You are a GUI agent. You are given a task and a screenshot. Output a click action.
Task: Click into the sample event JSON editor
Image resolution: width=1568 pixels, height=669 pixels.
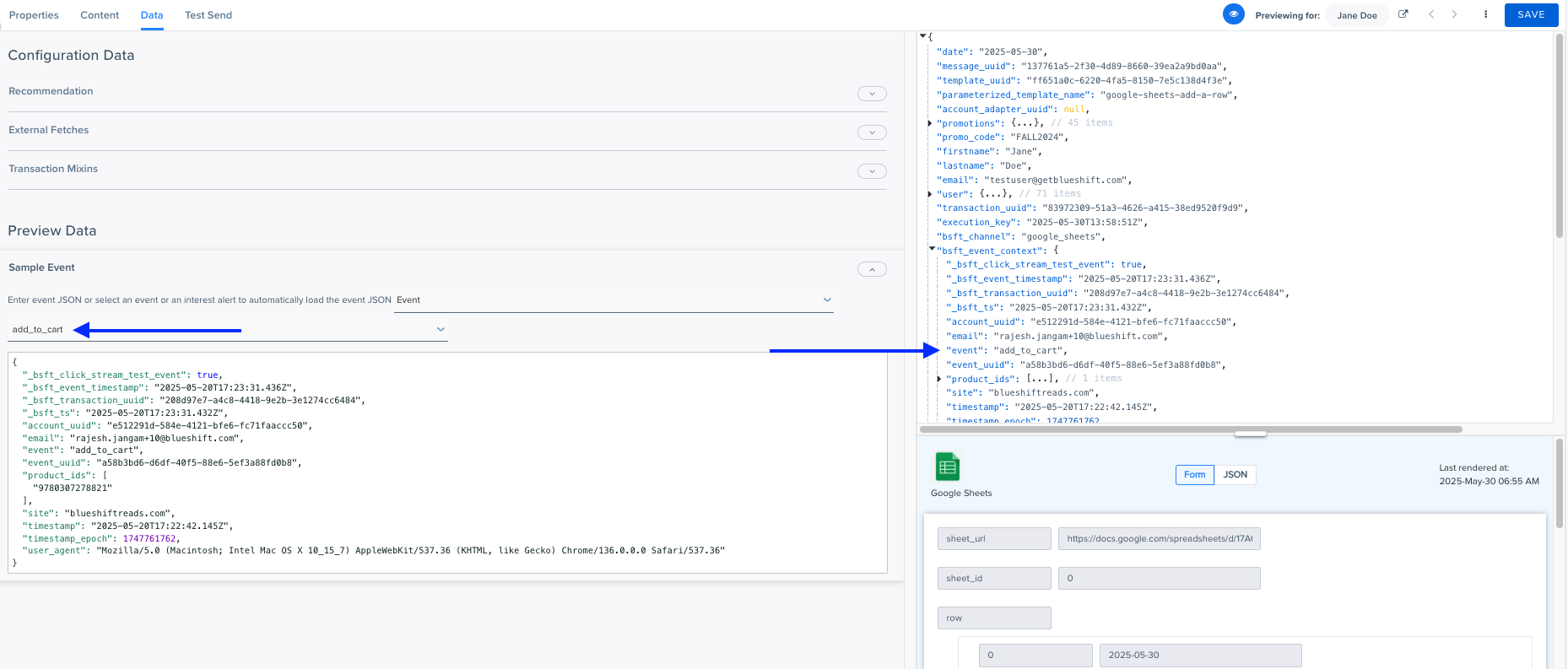tap(447, 462)
